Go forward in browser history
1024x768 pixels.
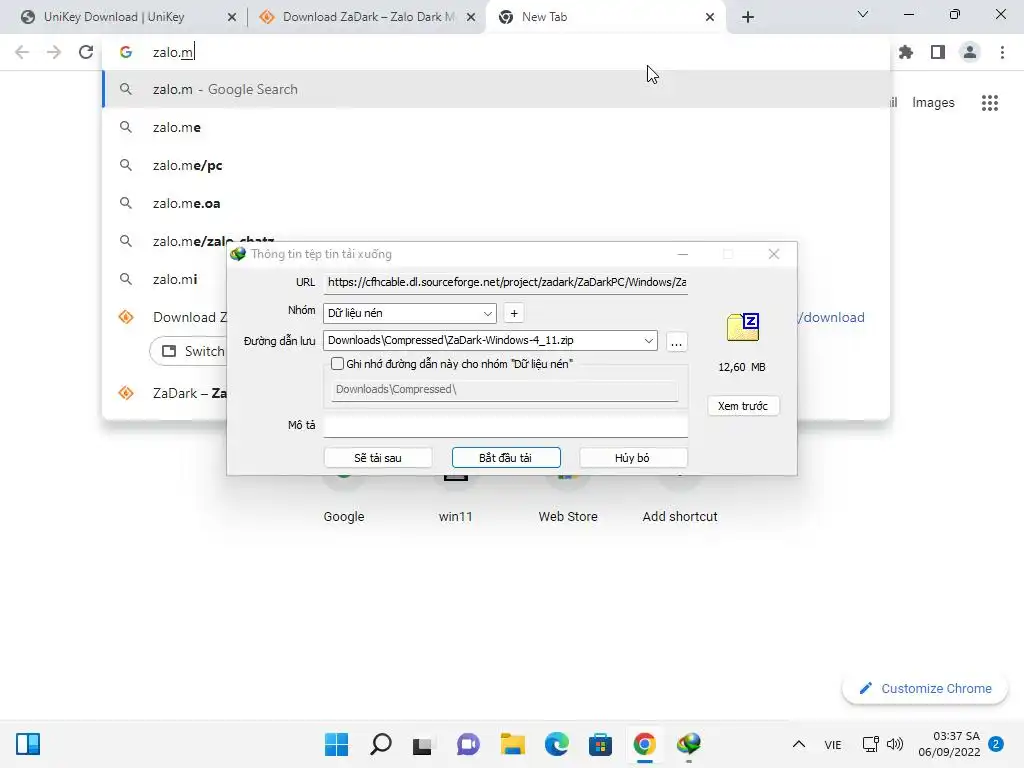54,52
